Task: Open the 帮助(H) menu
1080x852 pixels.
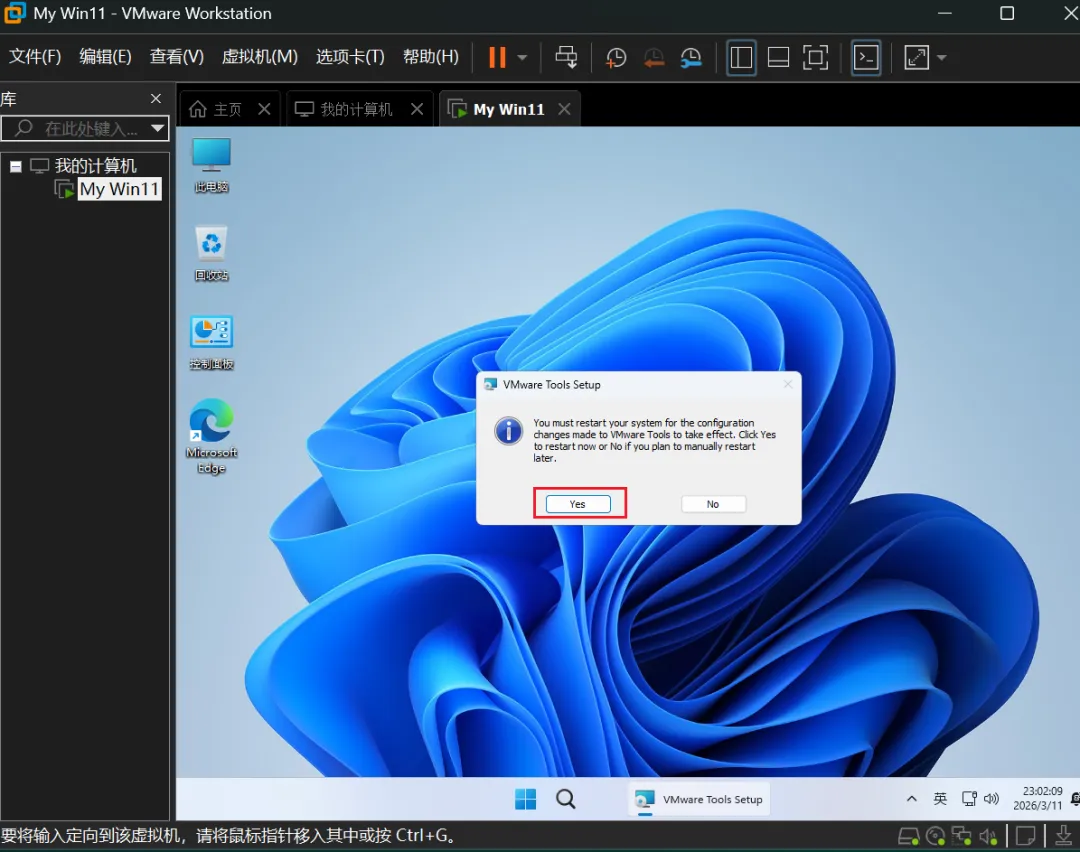Action: [431, 56]
